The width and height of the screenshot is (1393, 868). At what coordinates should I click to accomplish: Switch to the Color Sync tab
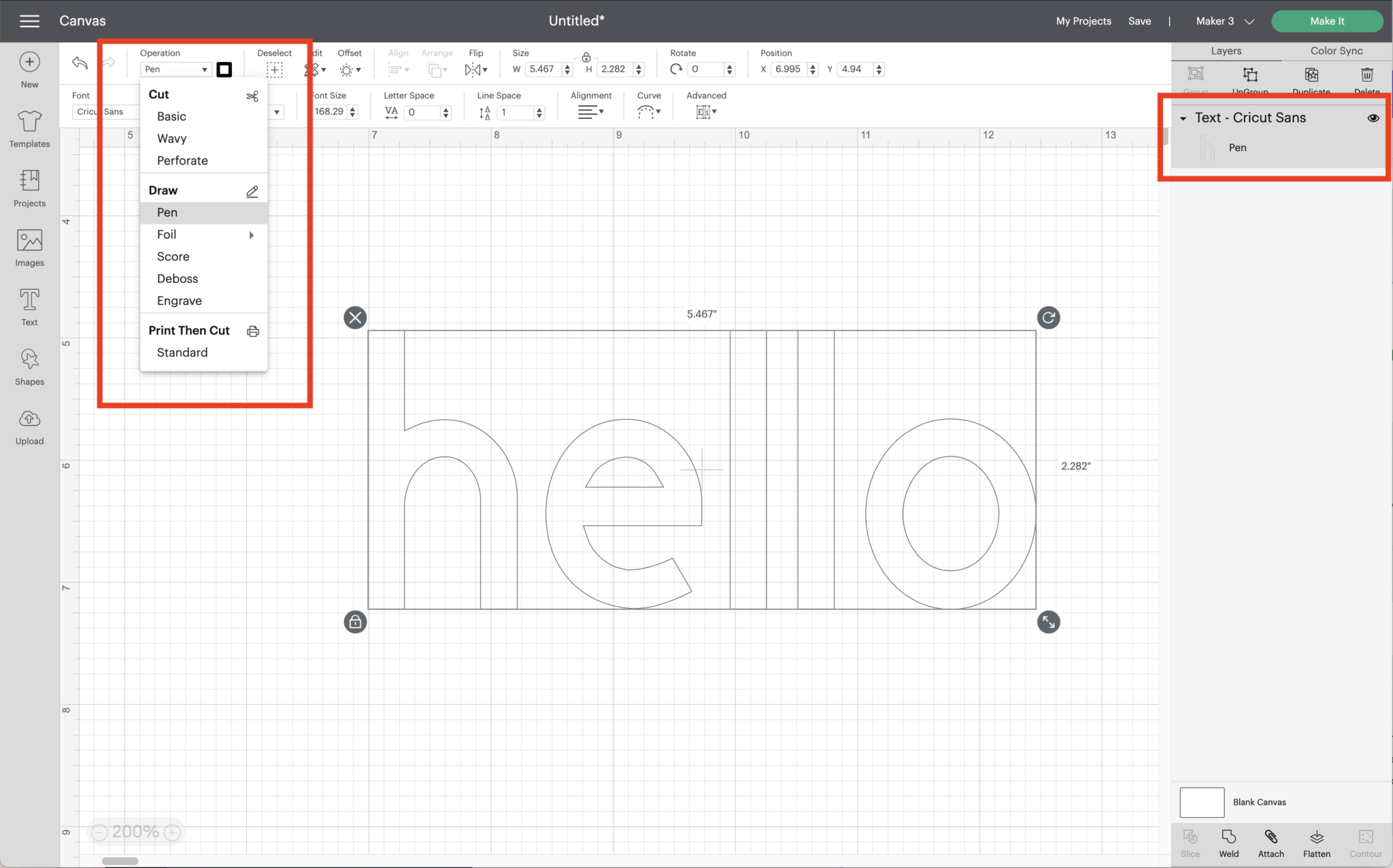(x=1336, y=51)
